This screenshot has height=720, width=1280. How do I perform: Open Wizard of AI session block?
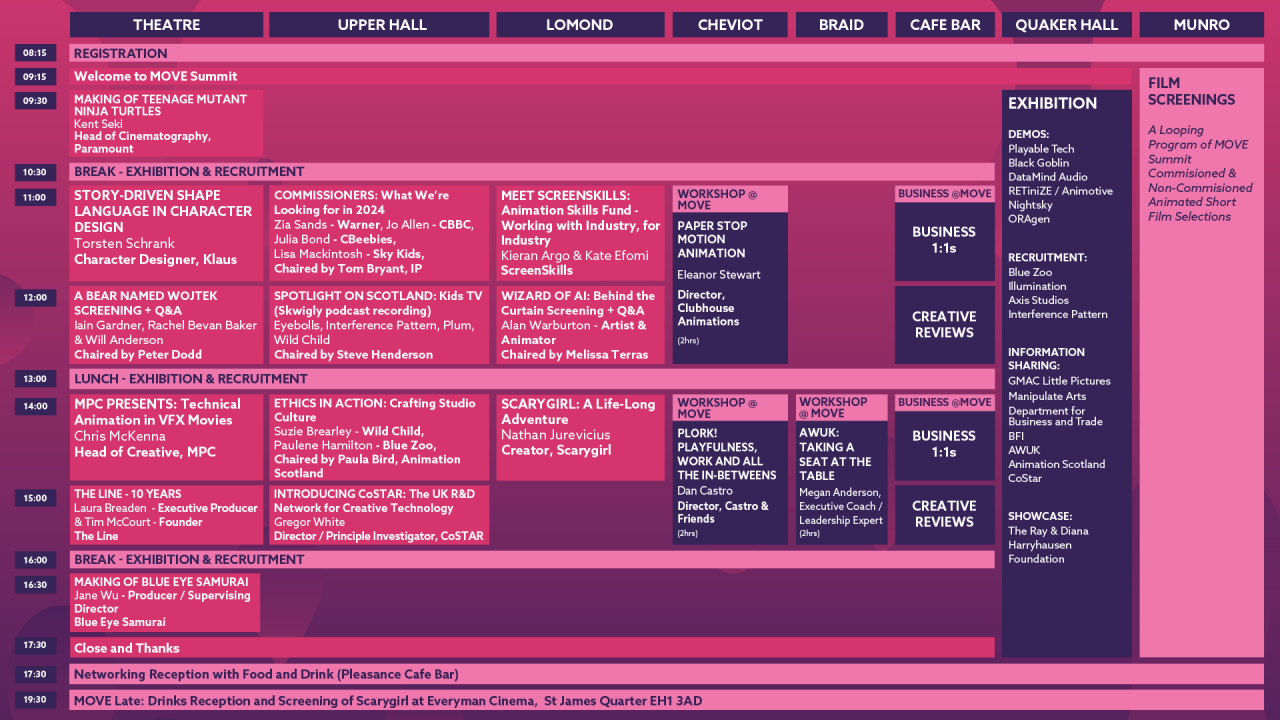(x=580, y=325)
